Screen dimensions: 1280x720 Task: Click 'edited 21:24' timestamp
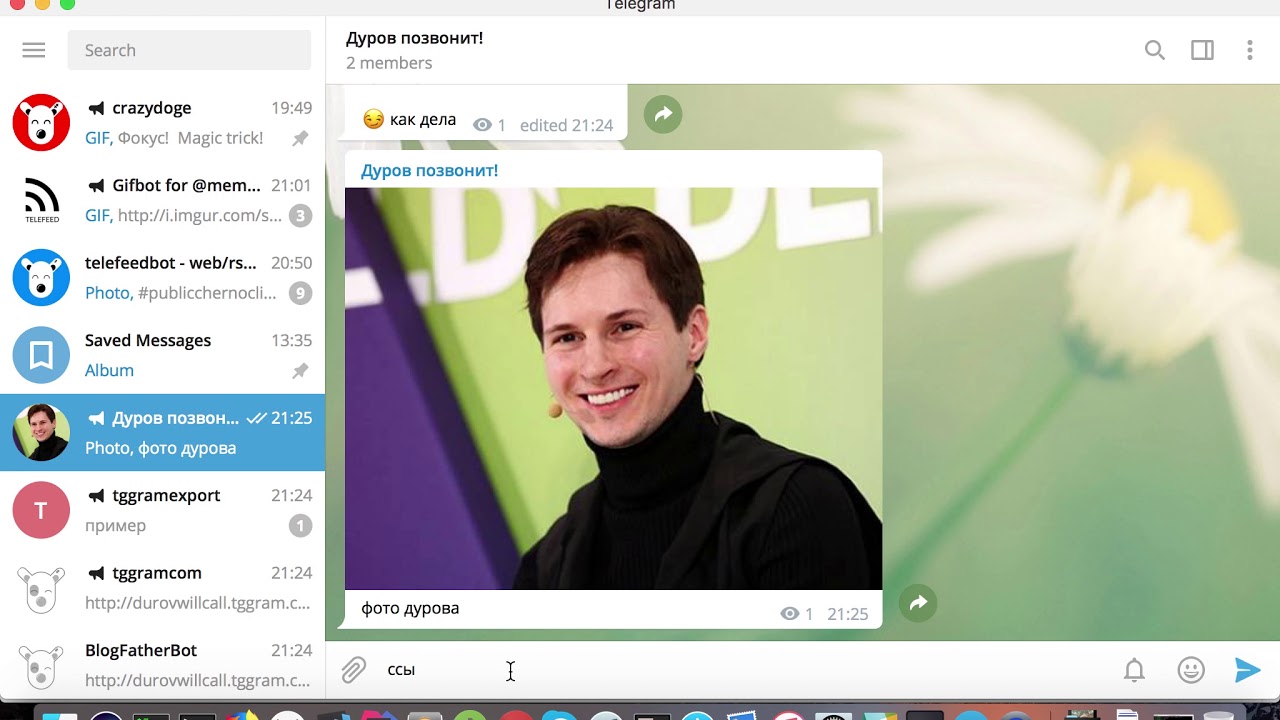click(x=566, y=125)
